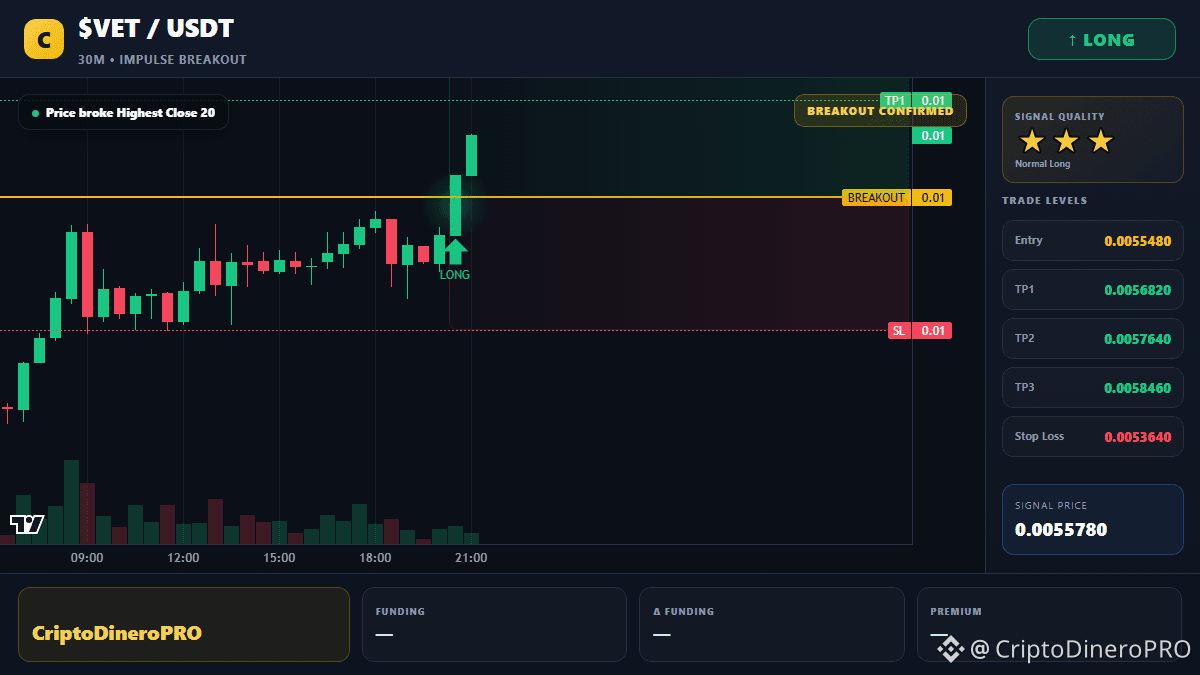
Task: Select the Entry 0.0055480 row
Action: click(x=1092, y=241)
